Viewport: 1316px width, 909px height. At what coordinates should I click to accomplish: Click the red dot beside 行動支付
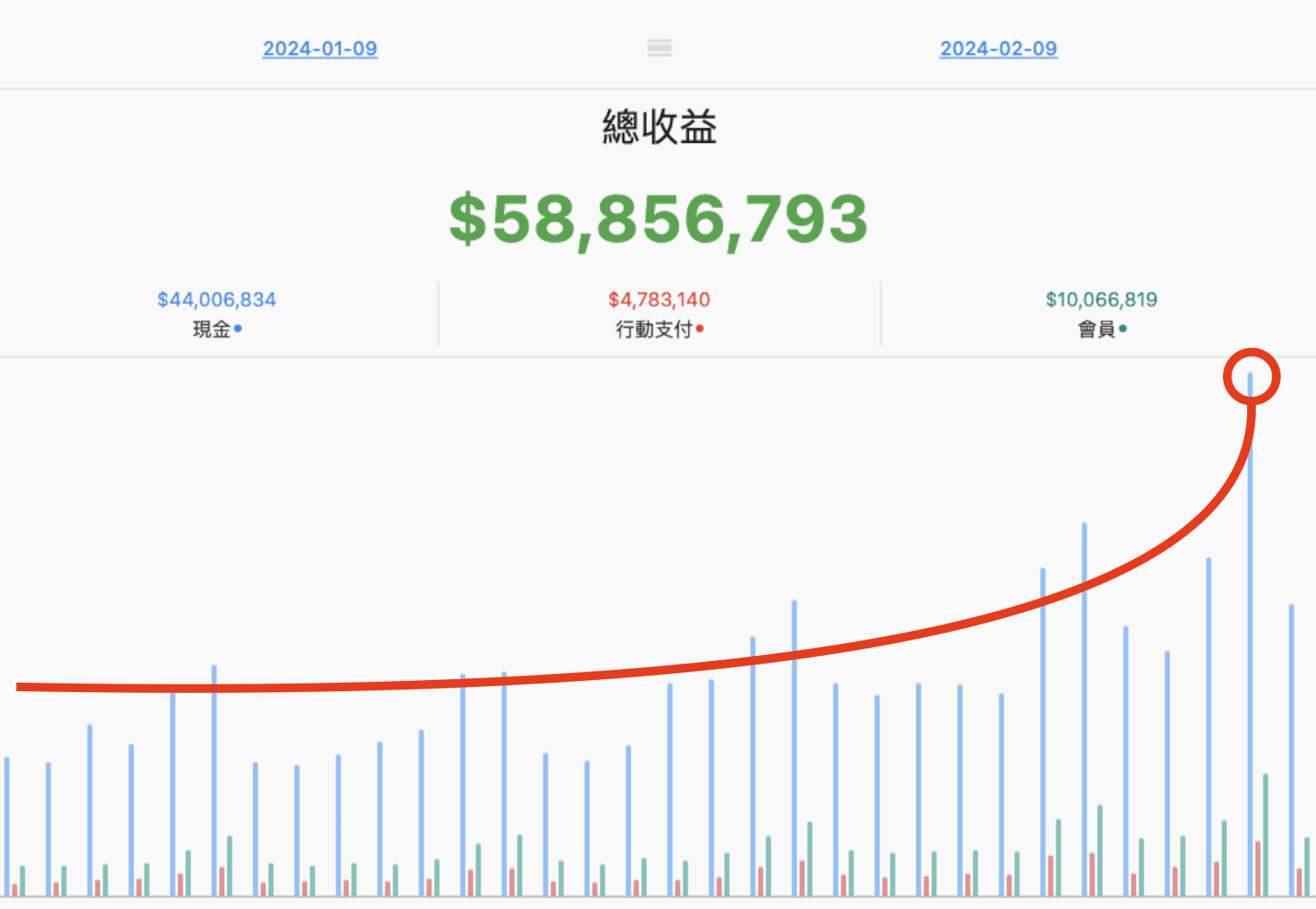700,328
